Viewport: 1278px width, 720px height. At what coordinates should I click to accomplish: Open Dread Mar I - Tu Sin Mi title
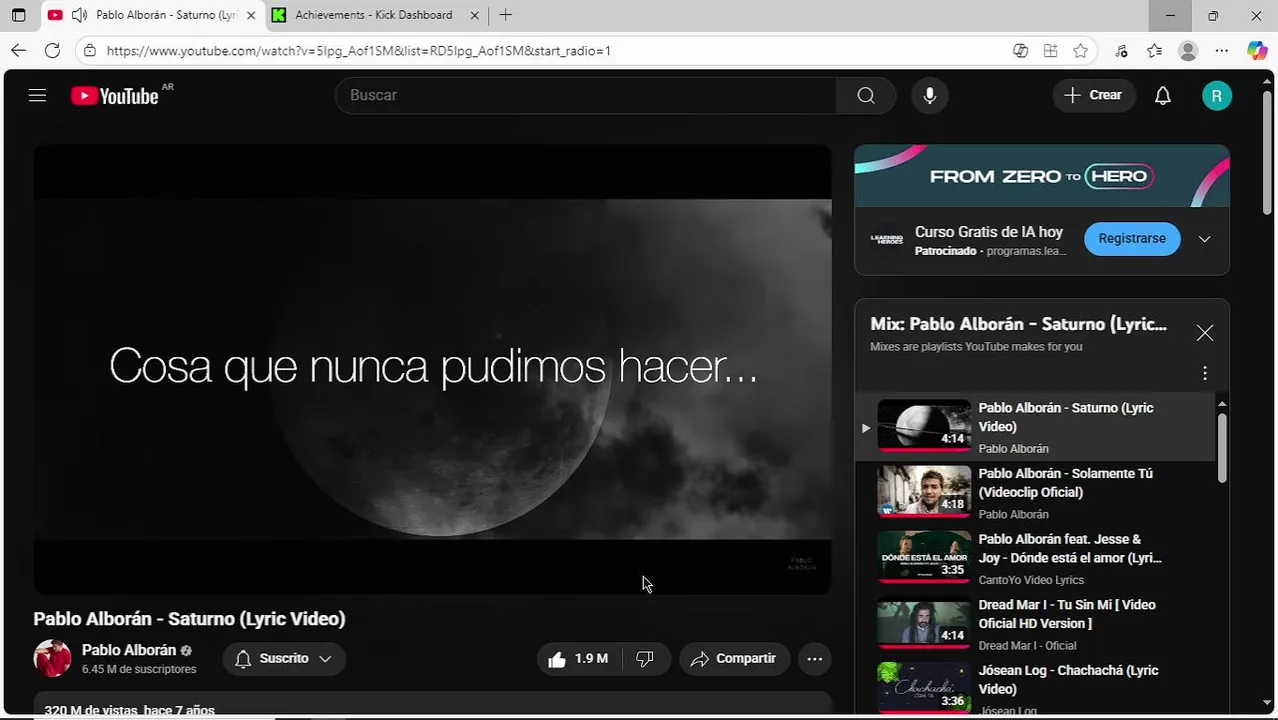click(1066, 614)
